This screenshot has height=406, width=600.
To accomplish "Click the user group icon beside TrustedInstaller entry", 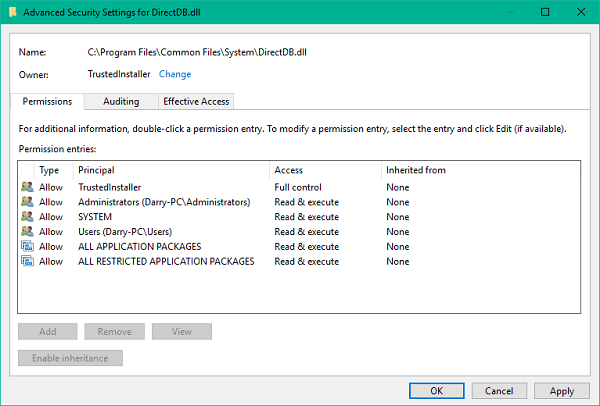I will coord(27,187).
